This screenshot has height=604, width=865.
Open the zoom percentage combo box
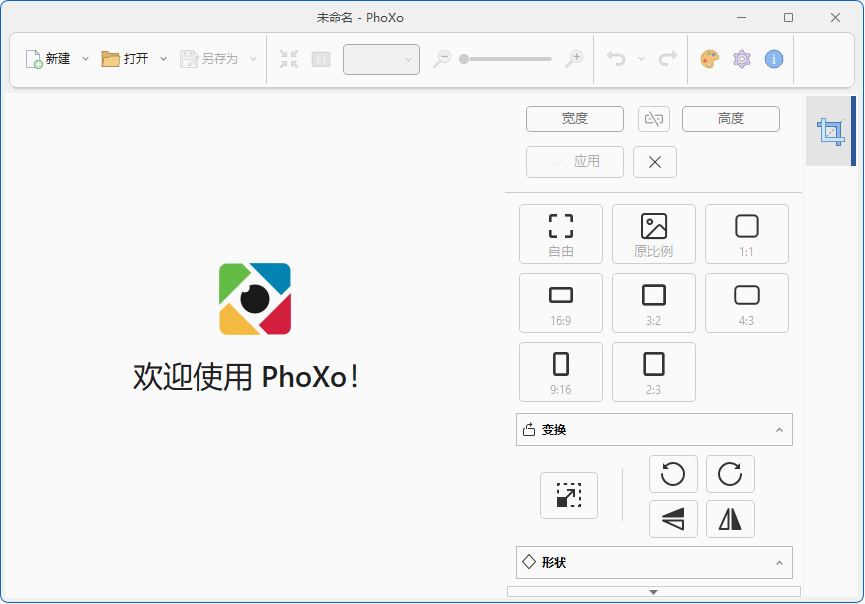coord(381,59)
